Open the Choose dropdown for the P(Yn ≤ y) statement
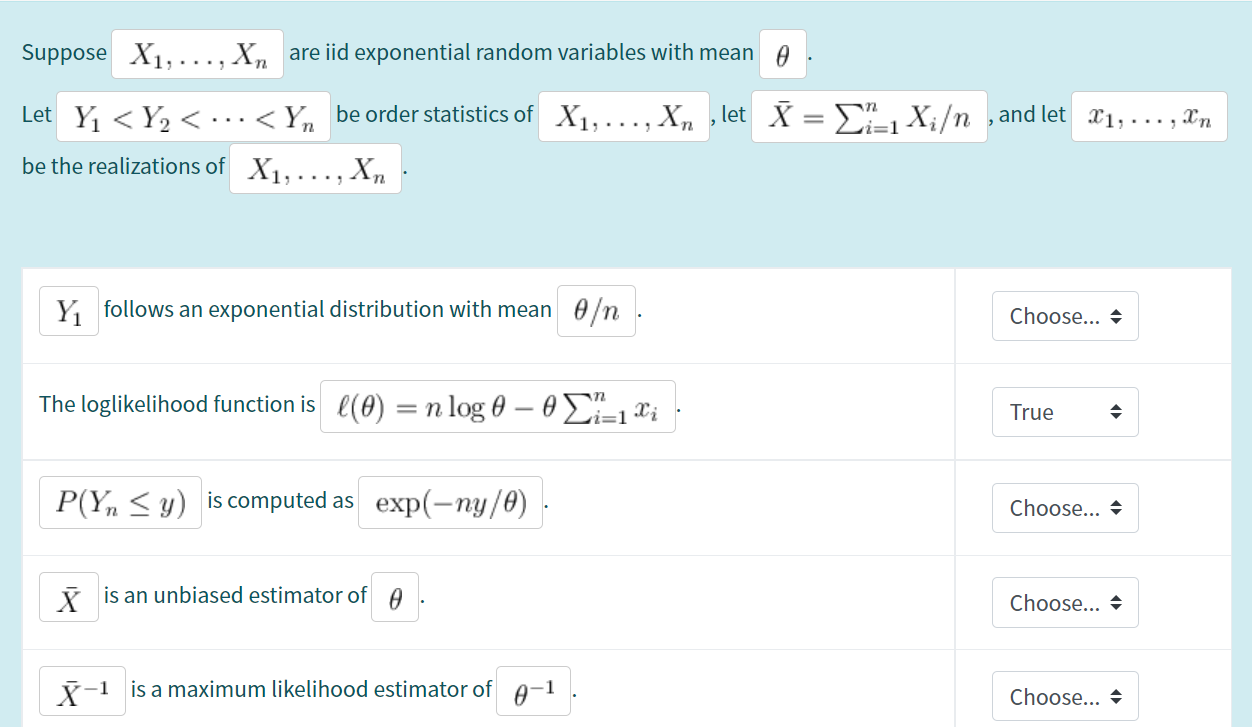 point(1064,507)
